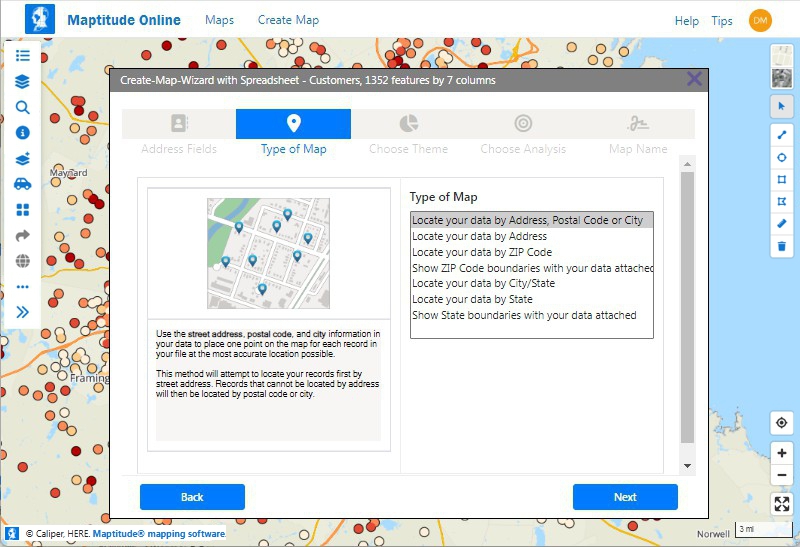This screenshot has height=547, width=800.
Task: Open the Create Map menu
Action: pos(288,20)
